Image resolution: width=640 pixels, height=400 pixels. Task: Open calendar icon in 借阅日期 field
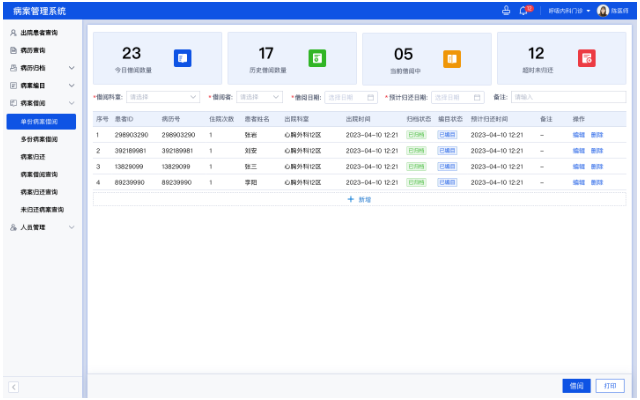pyautogui.click(x=371, y=97)
